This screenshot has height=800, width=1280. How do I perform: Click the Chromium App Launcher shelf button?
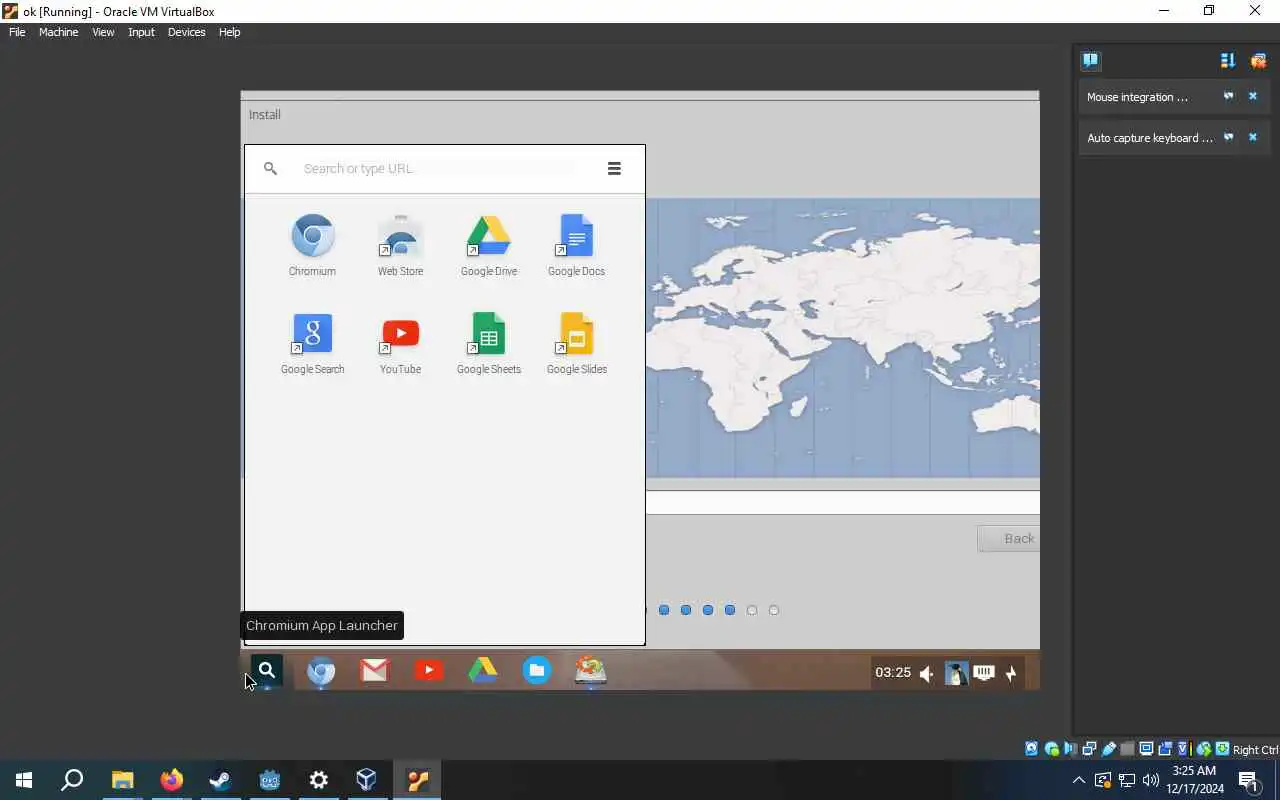pos(266,670)
